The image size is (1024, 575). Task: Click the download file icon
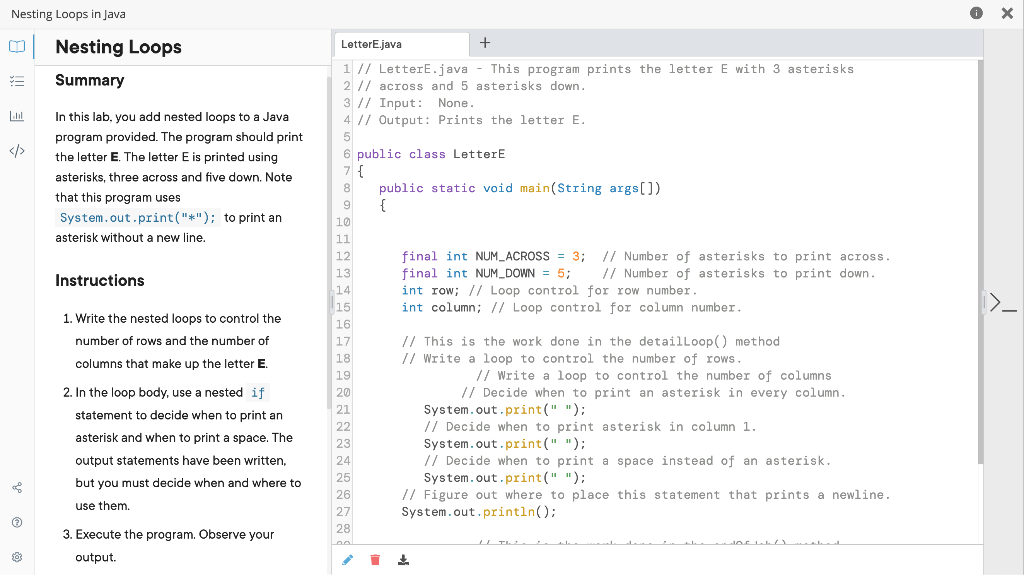pyautogui.click(x=404, y=560)
